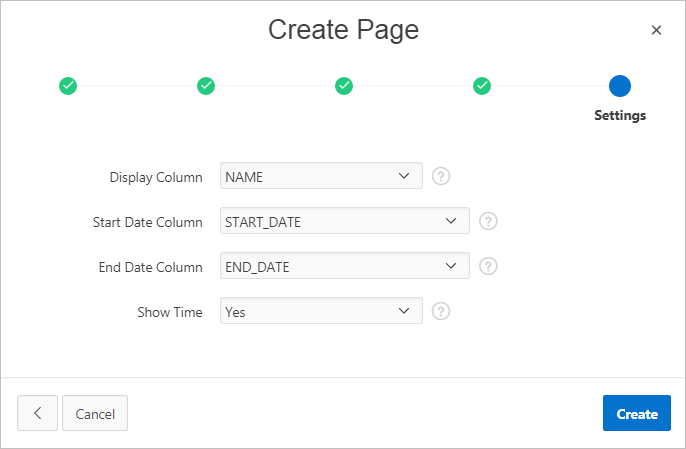686x449 pixels.
Task: Go to the second completed wizard step
Action: (x=206, y=86)
